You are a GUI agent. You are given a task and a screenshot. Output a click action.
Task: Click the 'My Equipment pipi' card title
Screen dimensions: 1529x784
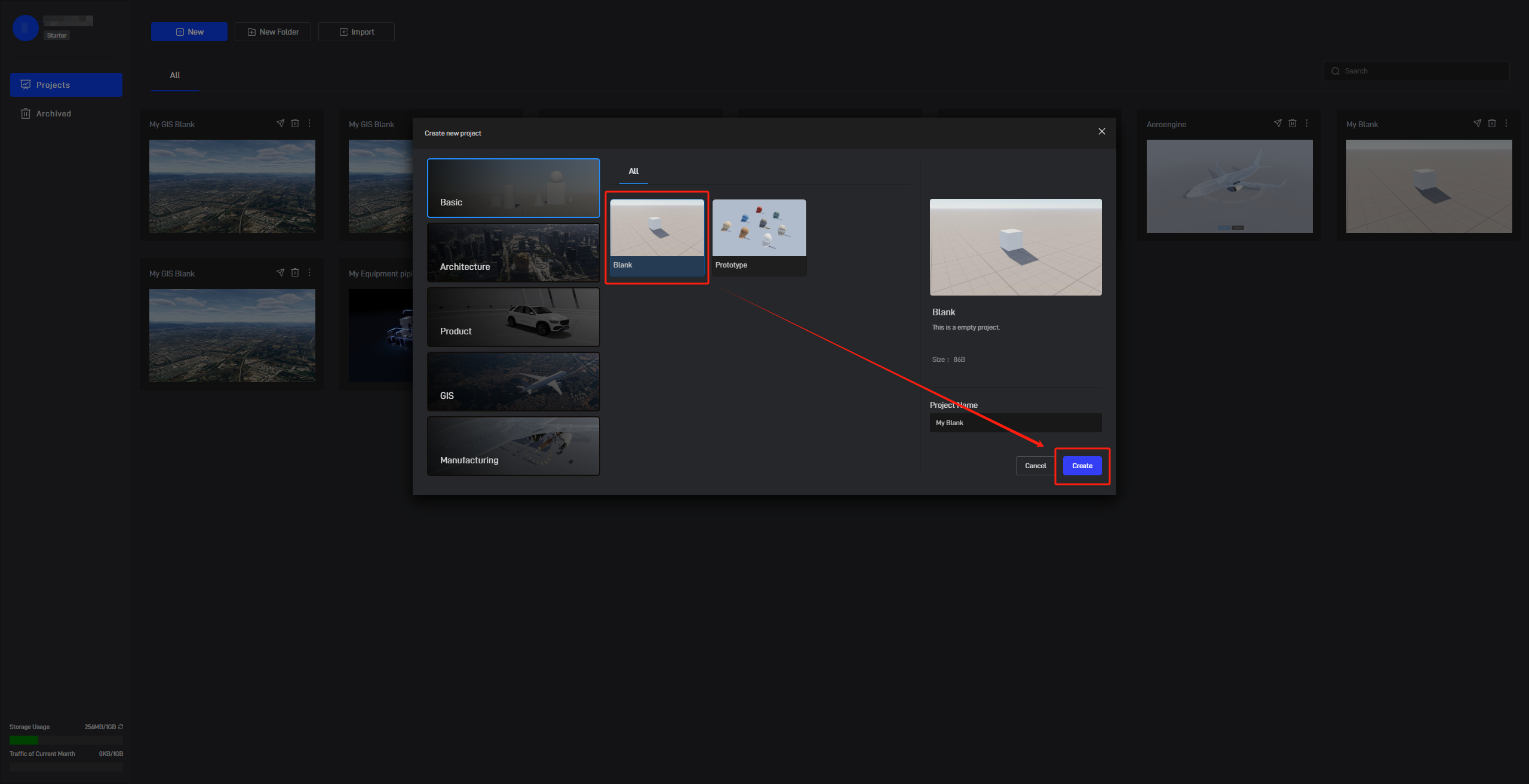pos(380,273)
